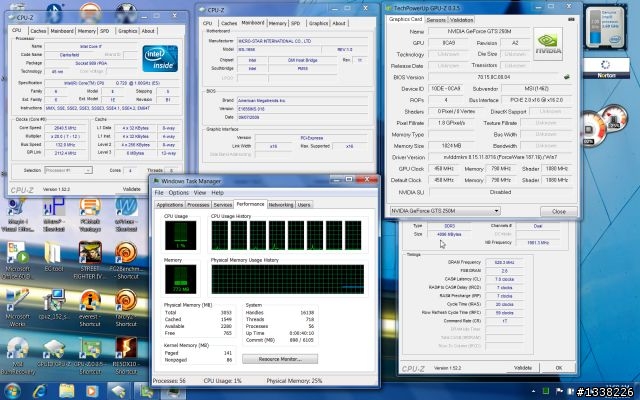Open the Magic-i Visual Effects desktop icon
This screenshot has height=400, width=640.
(17, 215)
